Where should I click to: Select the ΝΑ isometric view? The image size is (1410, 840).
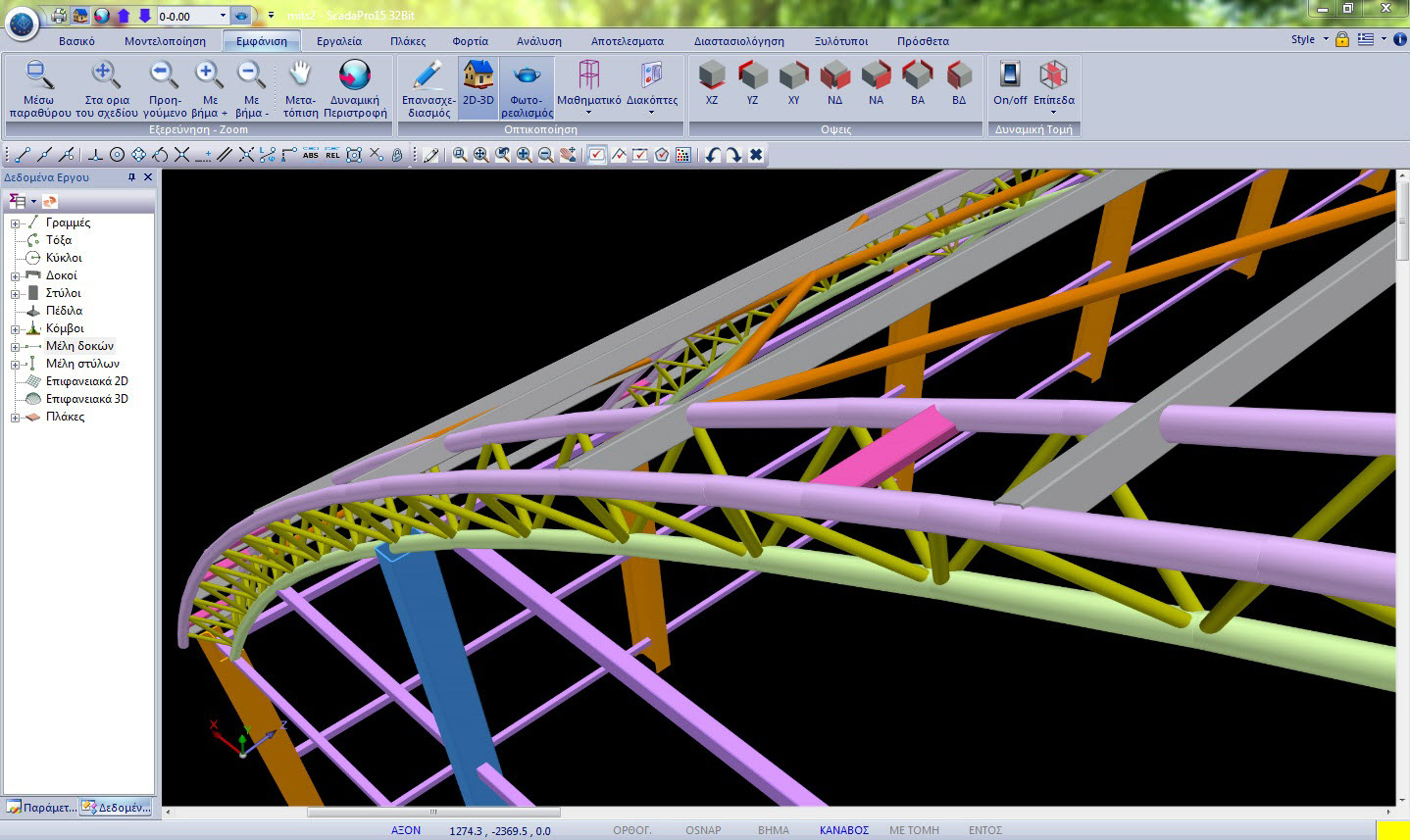[876, 82]
